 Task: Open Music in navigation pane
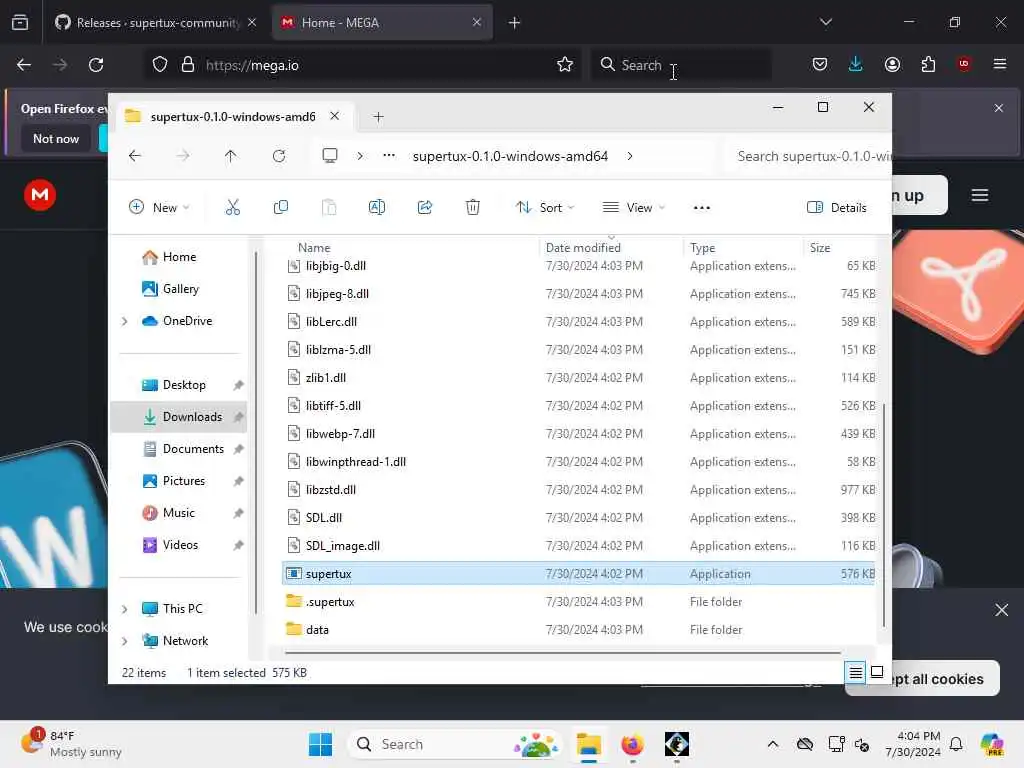178,513
